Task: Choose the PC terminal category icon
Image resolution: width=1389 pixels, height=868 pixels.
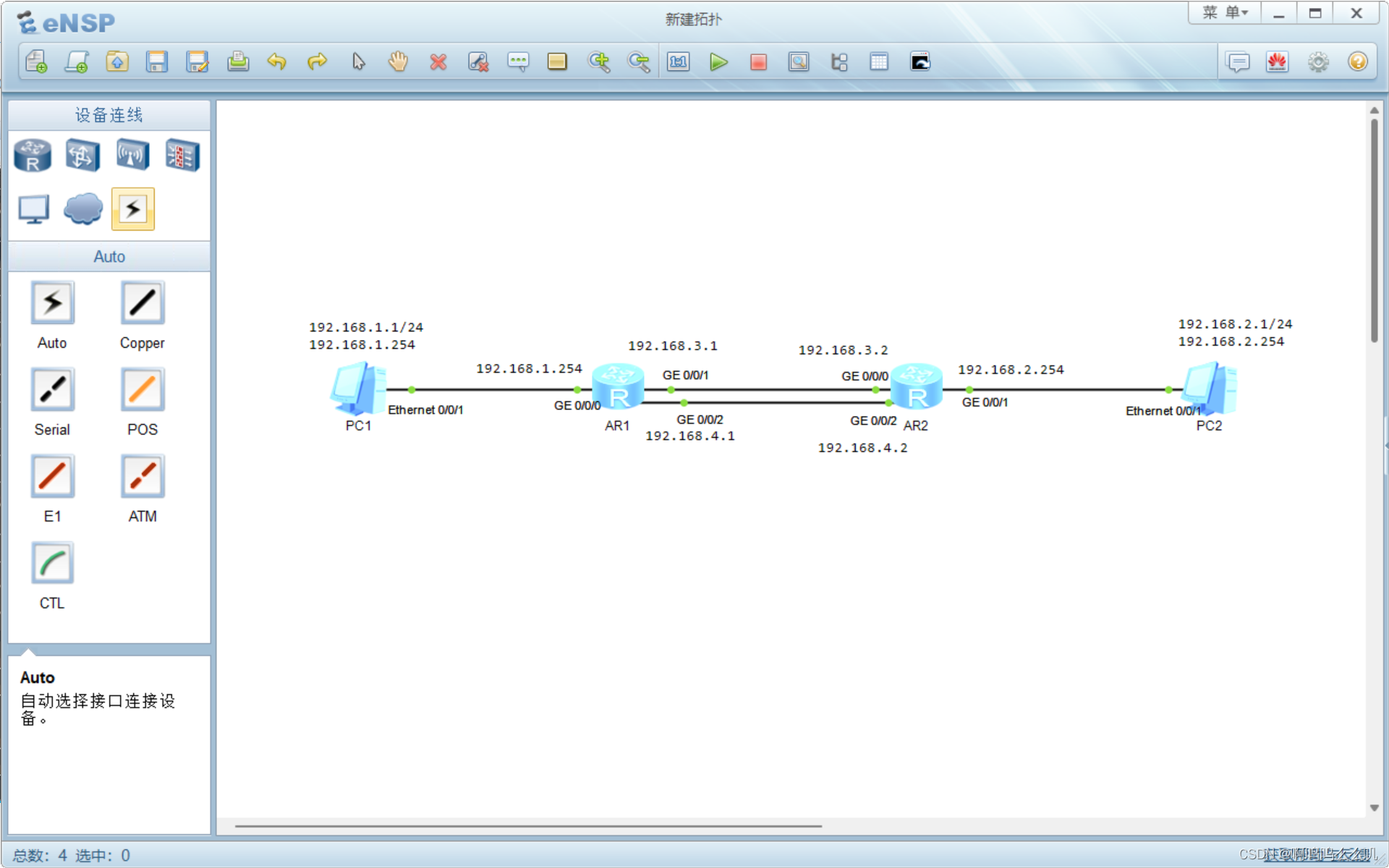Action: (x=33, y=209)
